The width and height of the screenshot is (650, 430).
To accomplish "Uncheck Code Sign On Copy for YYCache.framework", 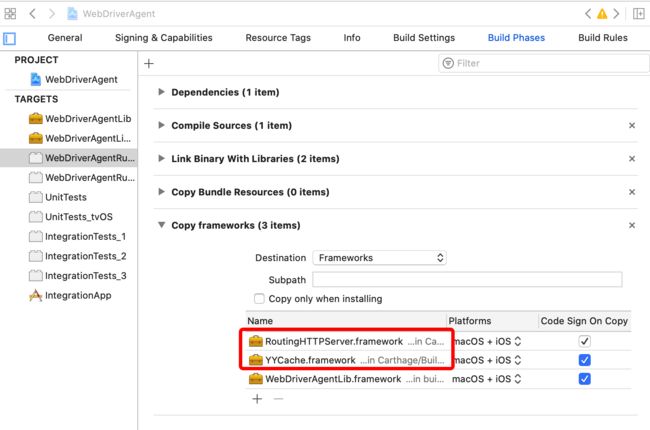I will [x=585, y=360].
